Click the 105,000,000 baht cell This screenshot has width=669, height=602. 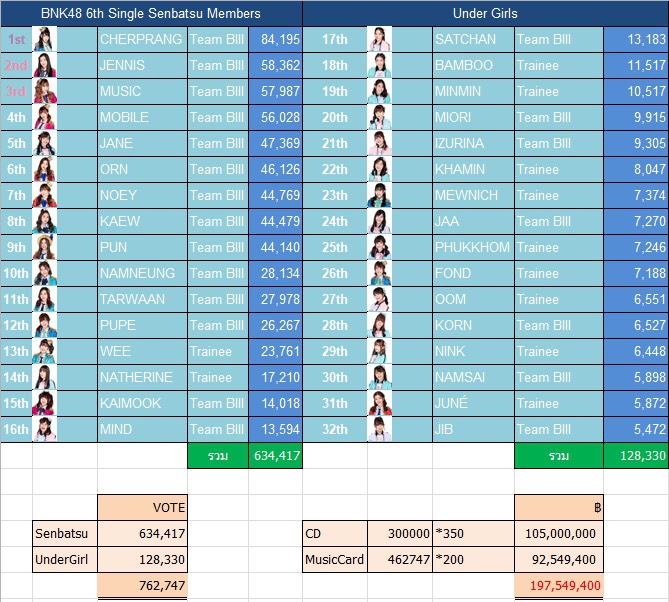click(559, 534)
